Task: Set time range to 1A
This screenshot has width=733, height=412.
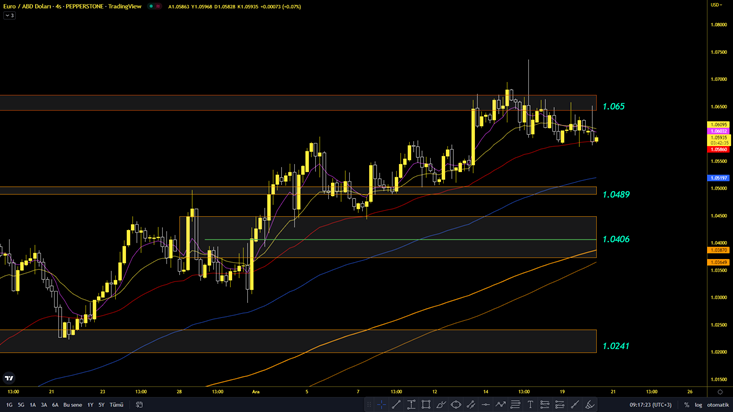Action: (33, 405)
